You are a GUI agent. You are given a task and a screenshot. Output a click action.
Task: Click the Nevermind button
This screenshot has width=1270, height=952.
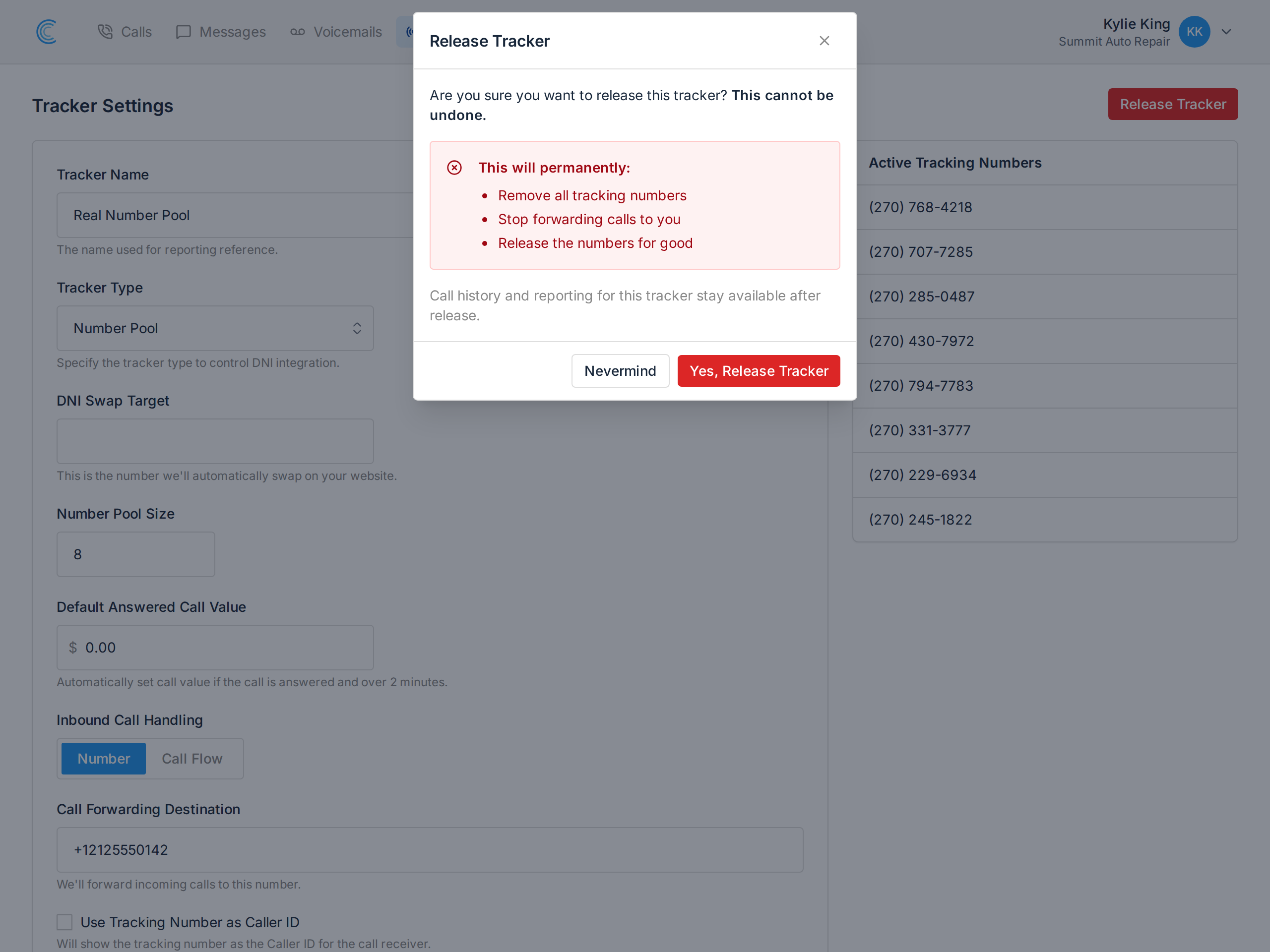point(620,371)
